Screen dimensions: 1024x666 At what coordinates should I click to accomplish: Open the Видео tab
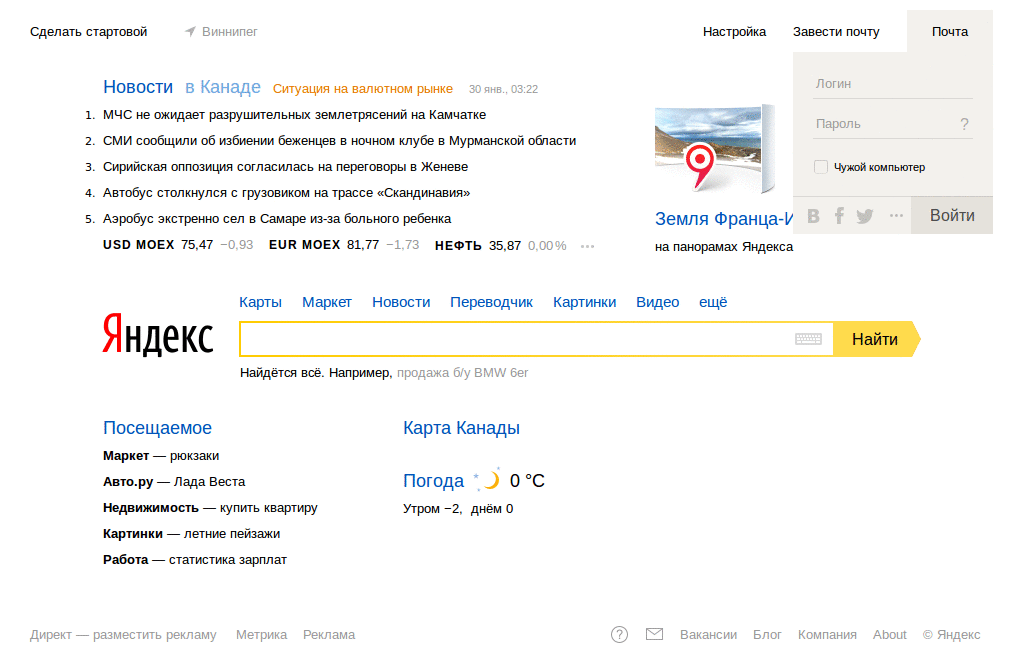point(658,302)
